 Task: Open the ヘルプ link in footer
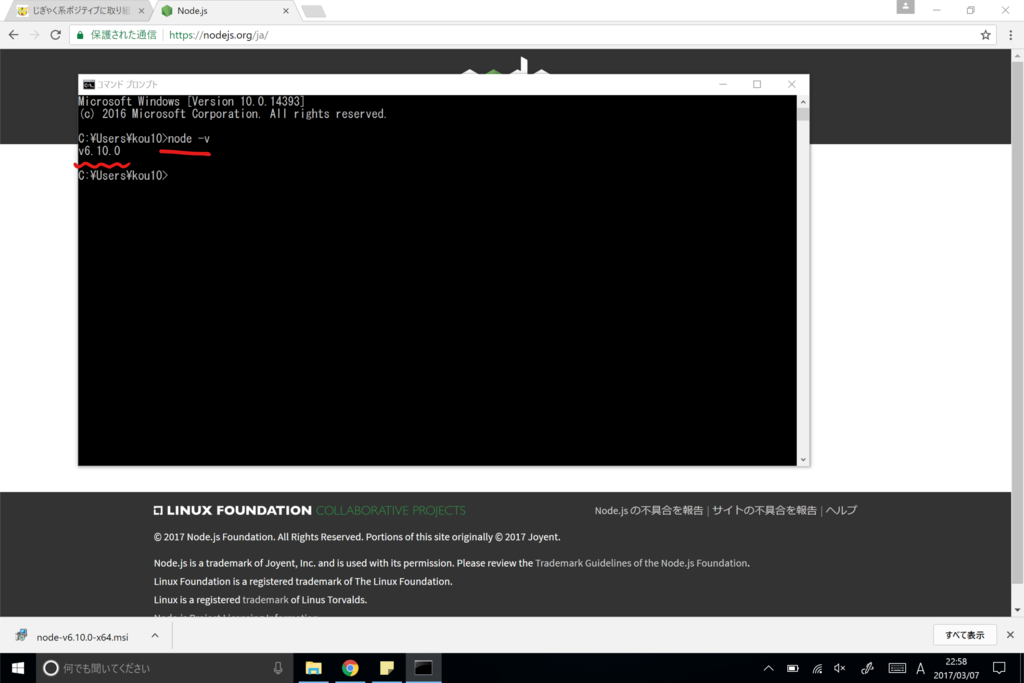841,511
